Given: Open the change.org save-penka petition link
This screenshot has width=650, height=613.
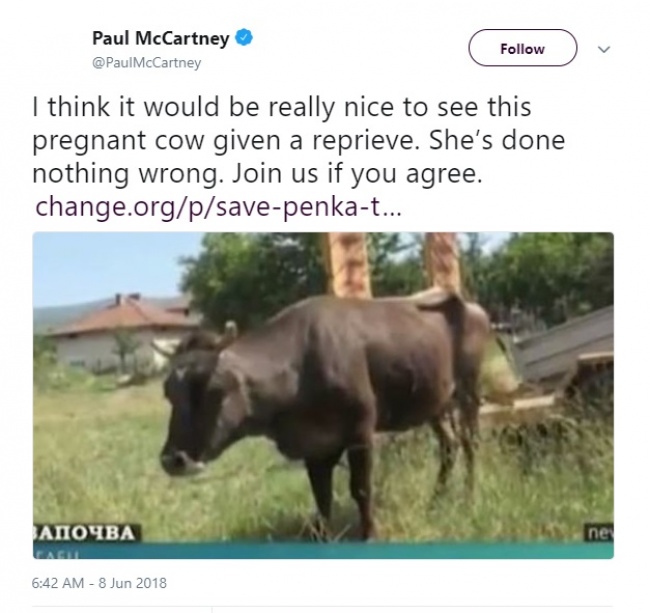Looking at the screenshot, I should coord(218,206).
